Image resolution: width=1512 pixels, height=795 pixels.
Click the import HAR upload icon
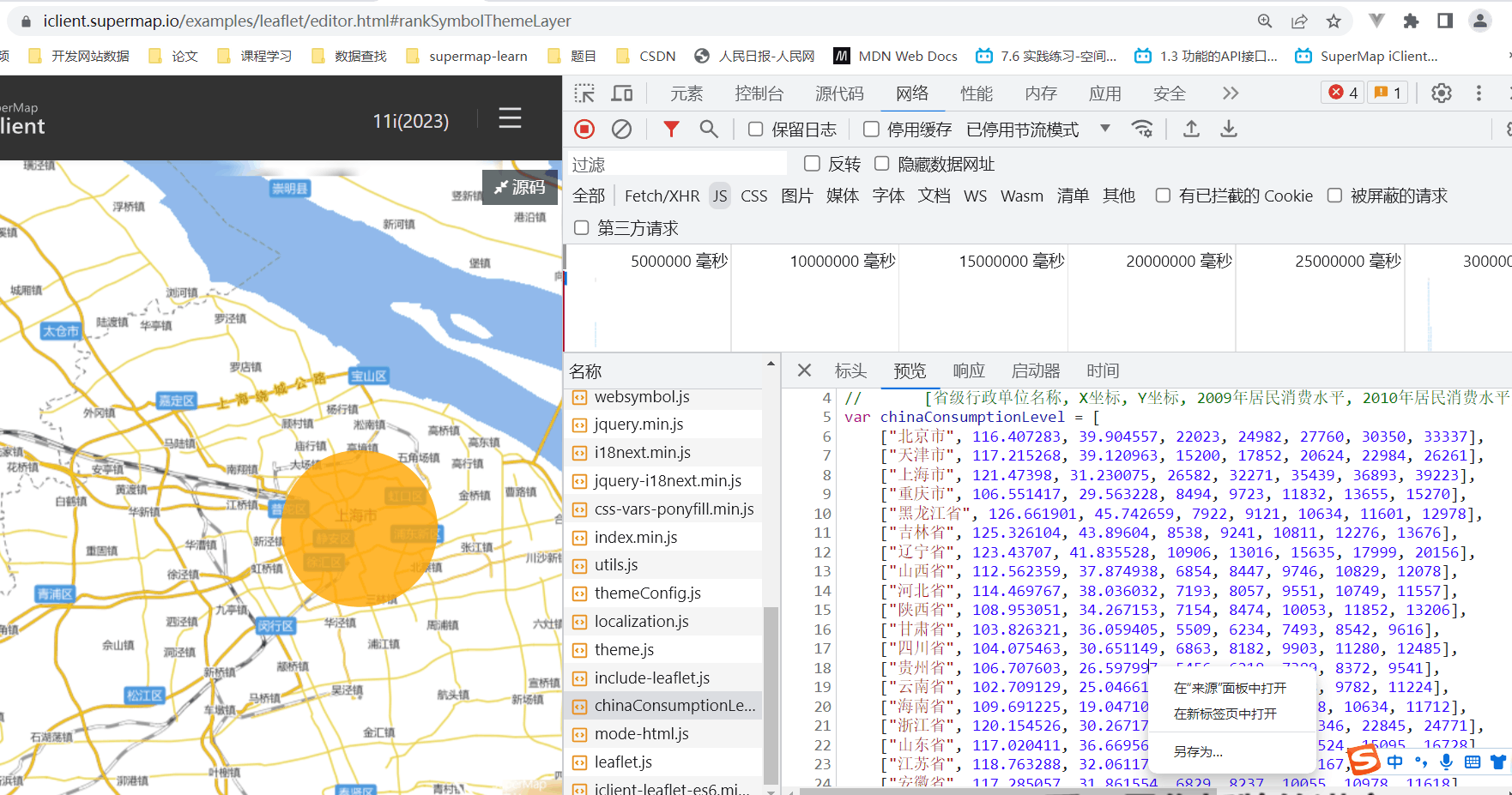tap(1191, 129)
